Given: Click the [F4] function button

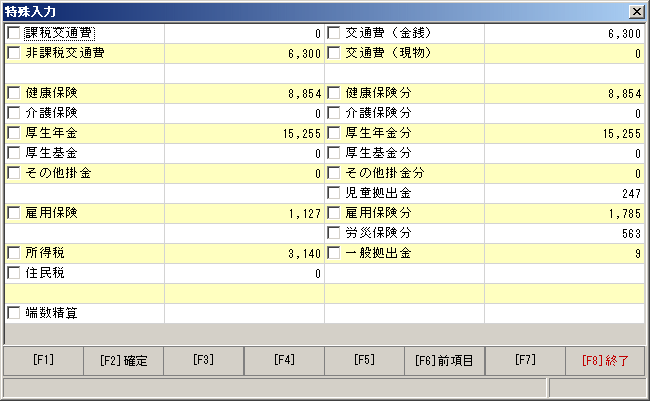Looking at the screenshot, I should 284,361.
